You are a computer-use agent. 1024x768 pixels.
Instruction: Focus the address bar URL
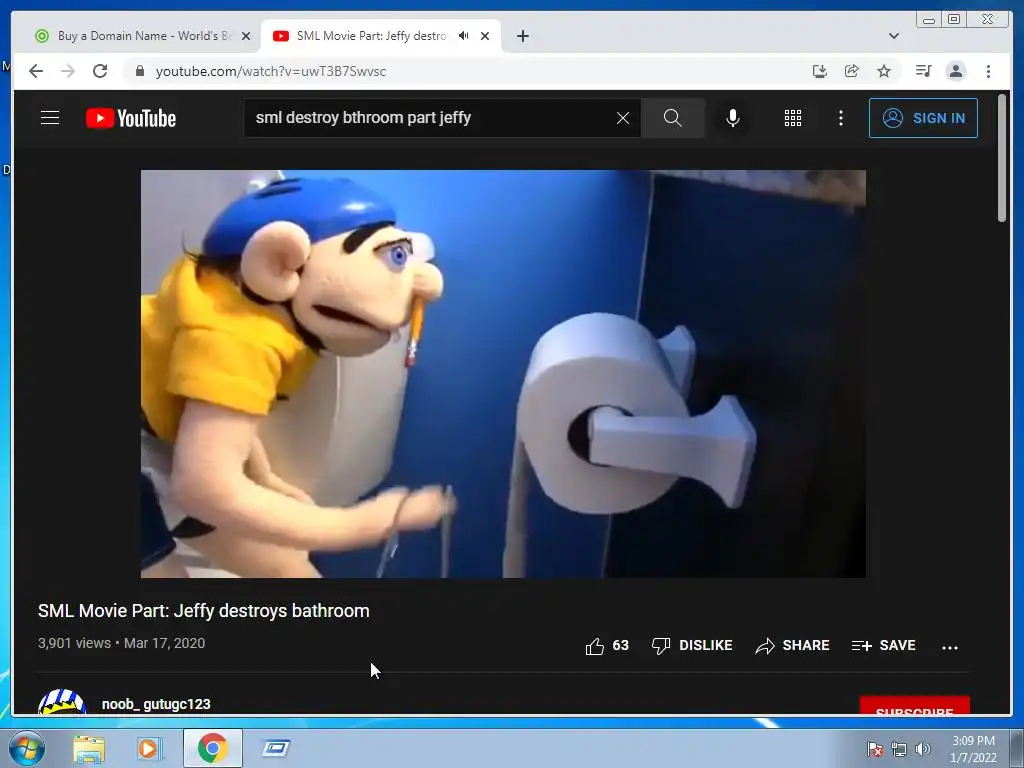(x=270, y=71)
